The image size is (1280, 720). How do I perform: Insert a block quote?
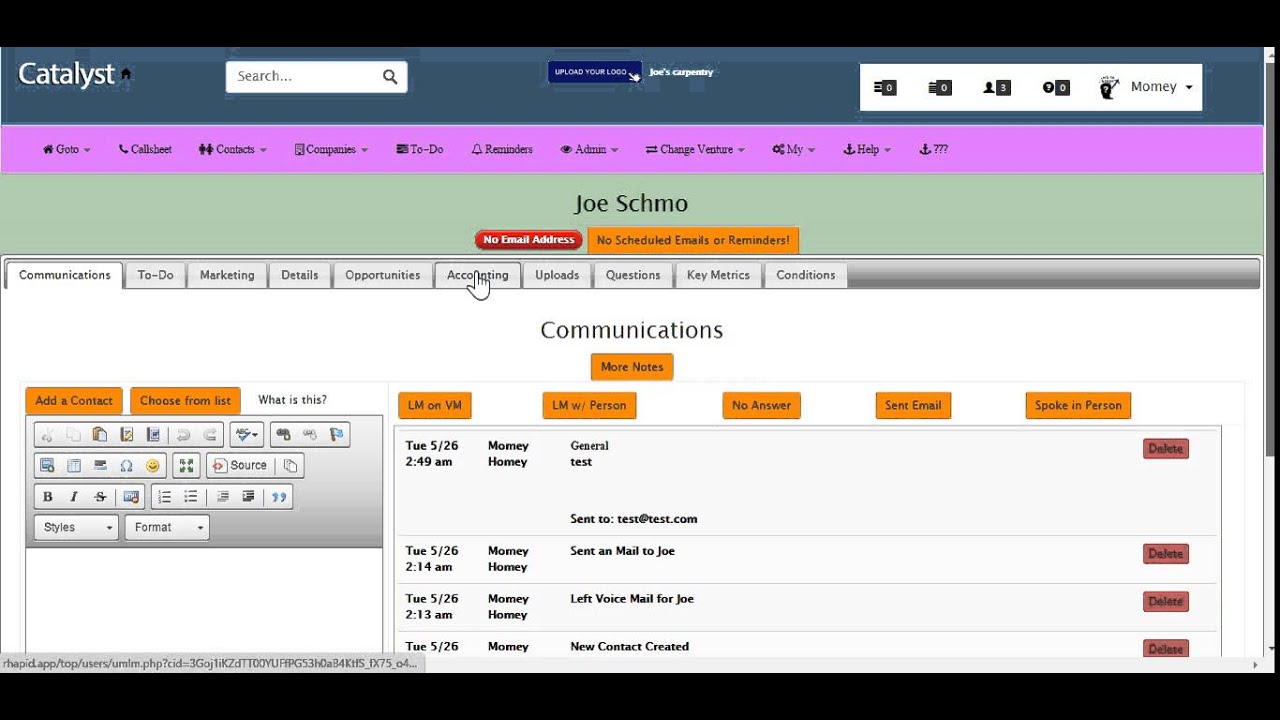(279, 497)
